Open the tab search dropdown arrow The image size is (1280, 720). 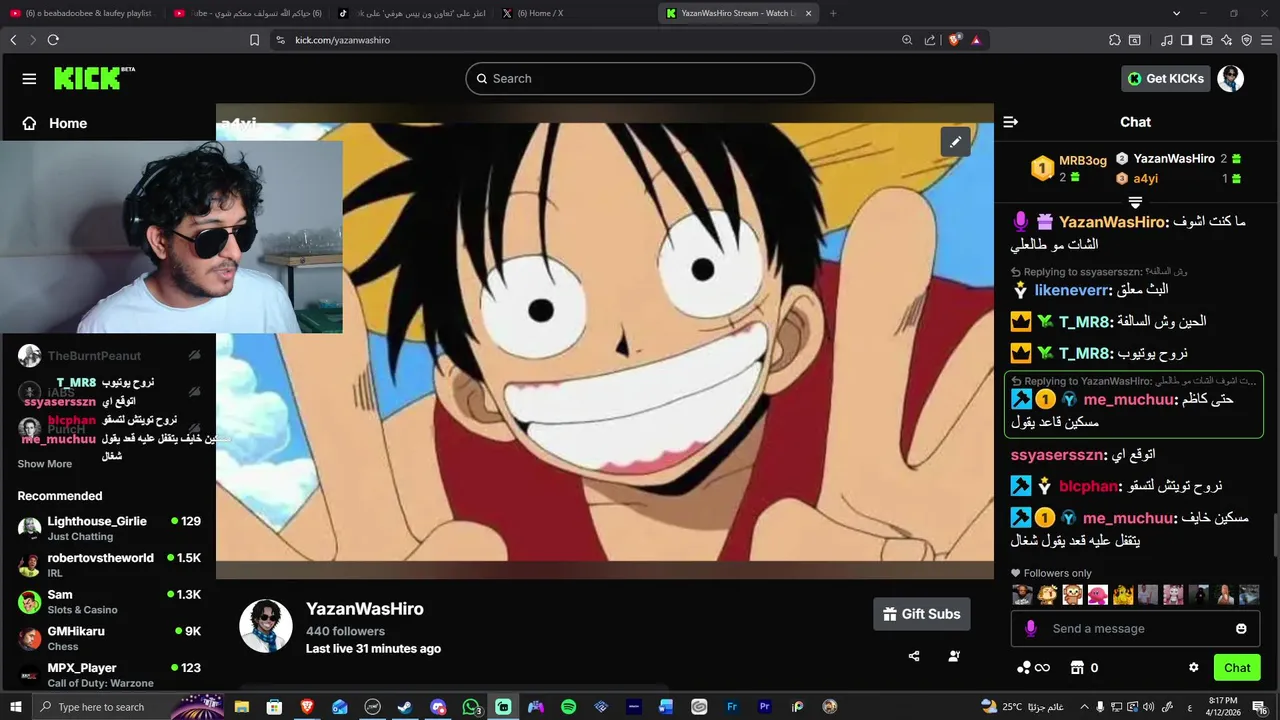[x=1177, y=13]
